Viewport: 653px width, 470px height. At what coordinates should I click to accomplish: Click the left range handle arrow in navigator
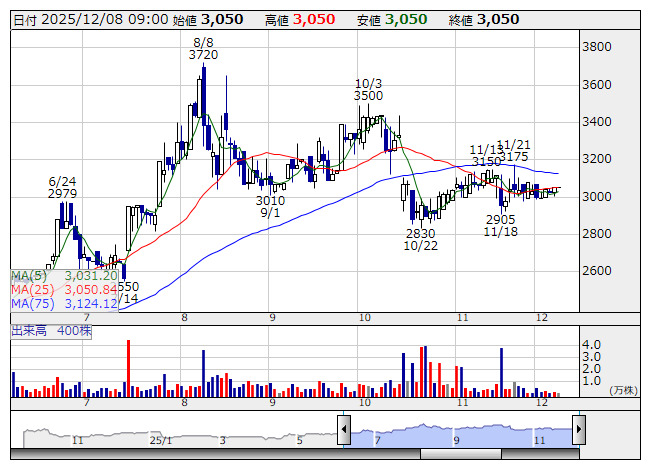[x=344, y=430]
